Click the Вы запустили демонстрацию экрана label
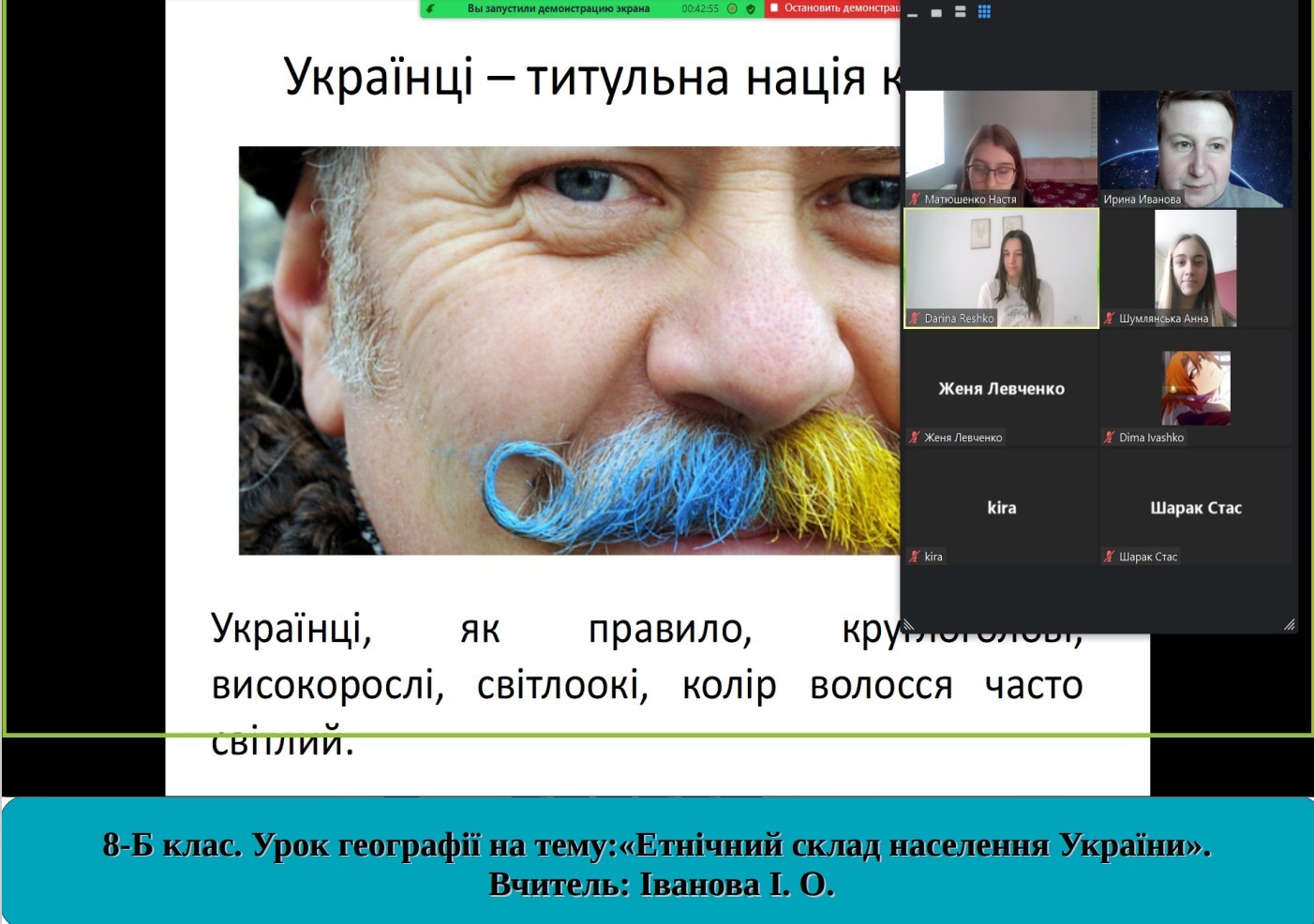The height and width of the screenshot is (924, 1314). [558, 8]
